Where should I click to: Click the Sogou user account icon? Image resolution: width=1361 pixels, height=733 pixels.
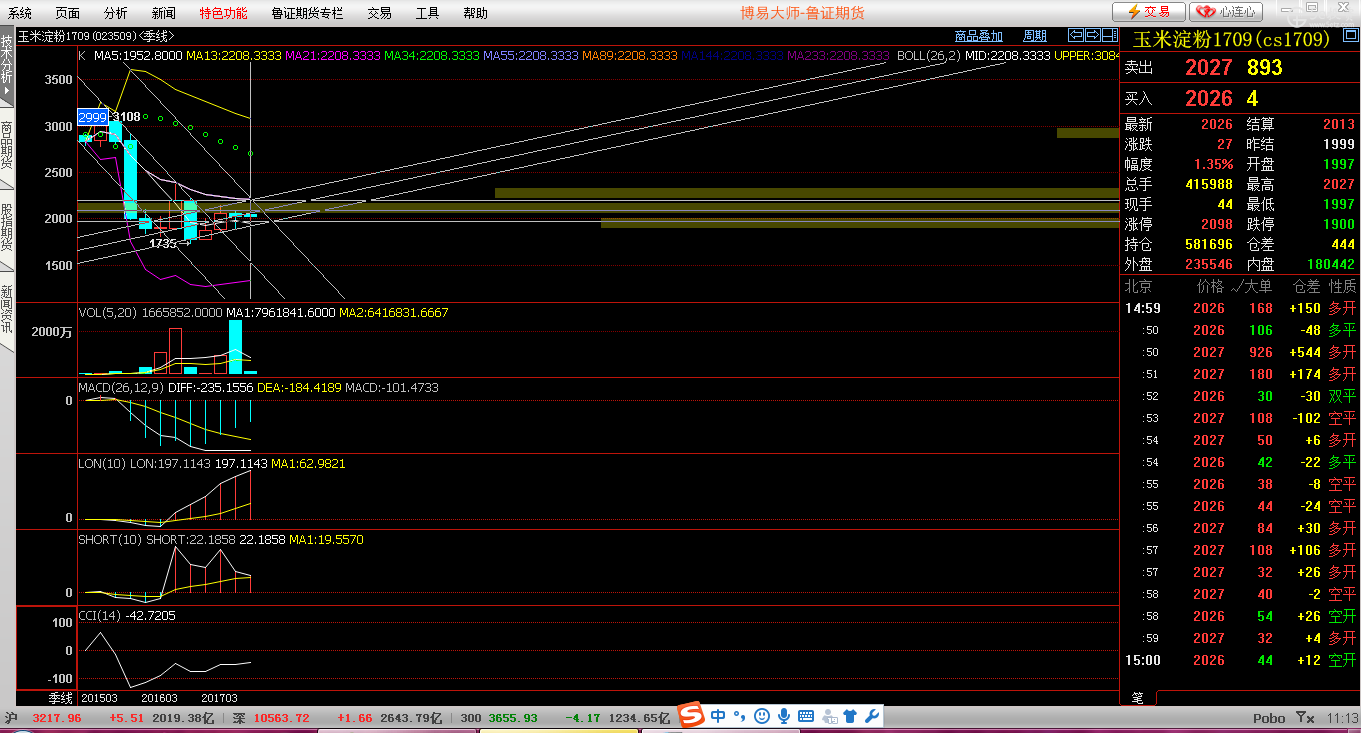click(x=828, y=716)
